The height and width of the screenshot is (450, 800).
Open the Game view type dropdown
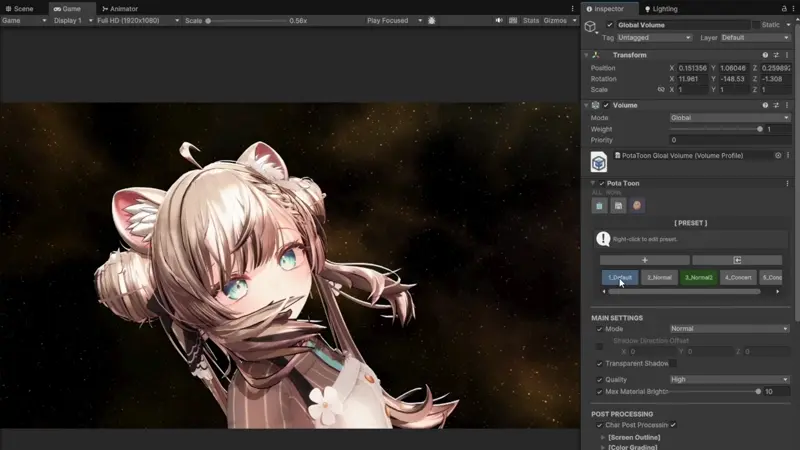coord(24,20)
